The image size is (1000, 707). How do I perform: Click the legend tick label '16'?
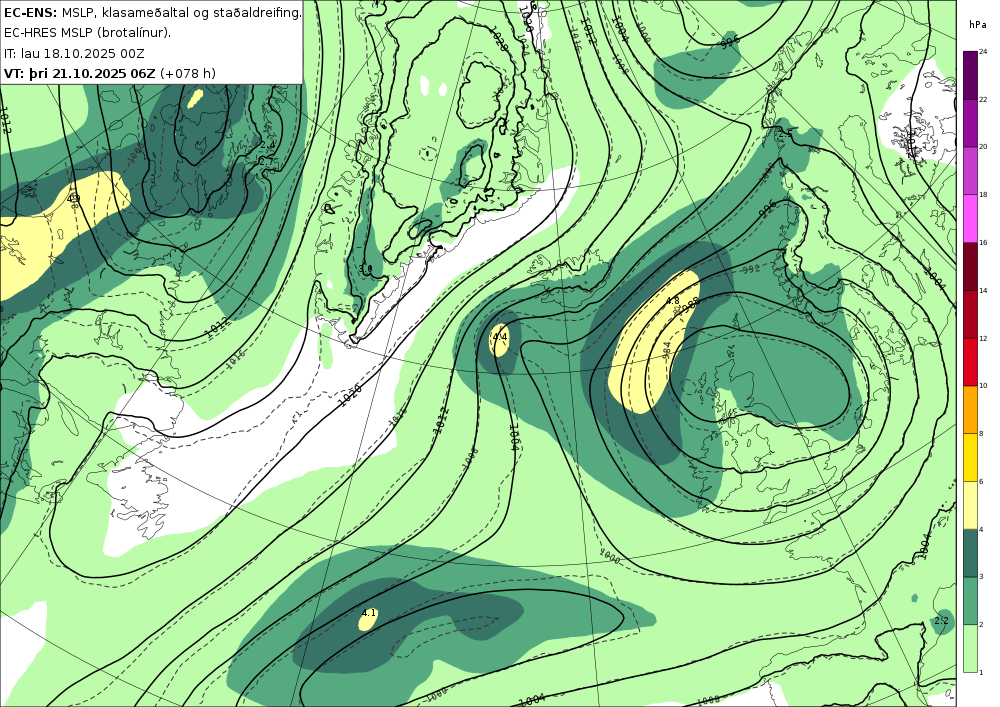(x=983, y=243)
